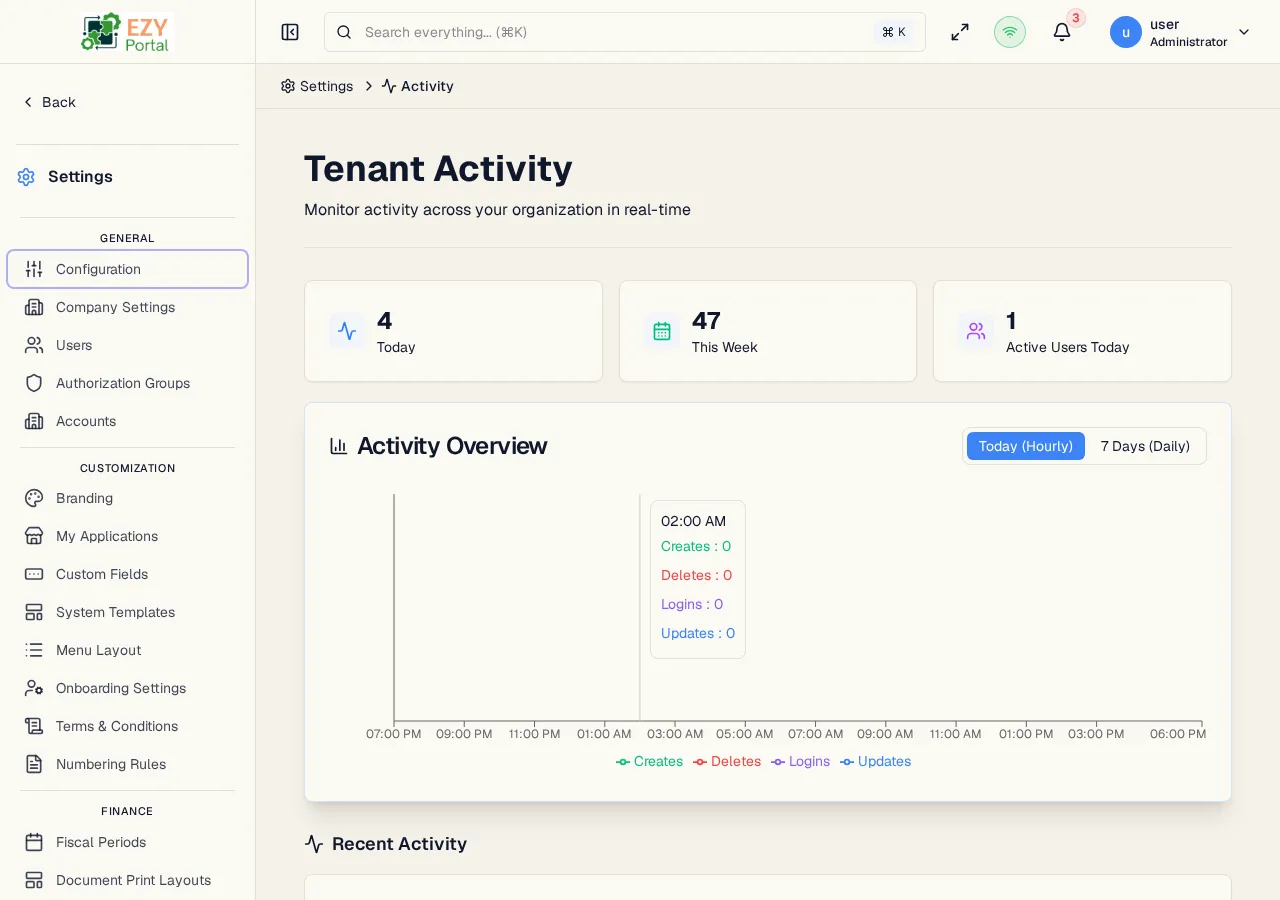Image resolution: width=1280 pixels, height=900 pixels.
Task: Click Settings breadcrumb link
Action: [317, 86]
